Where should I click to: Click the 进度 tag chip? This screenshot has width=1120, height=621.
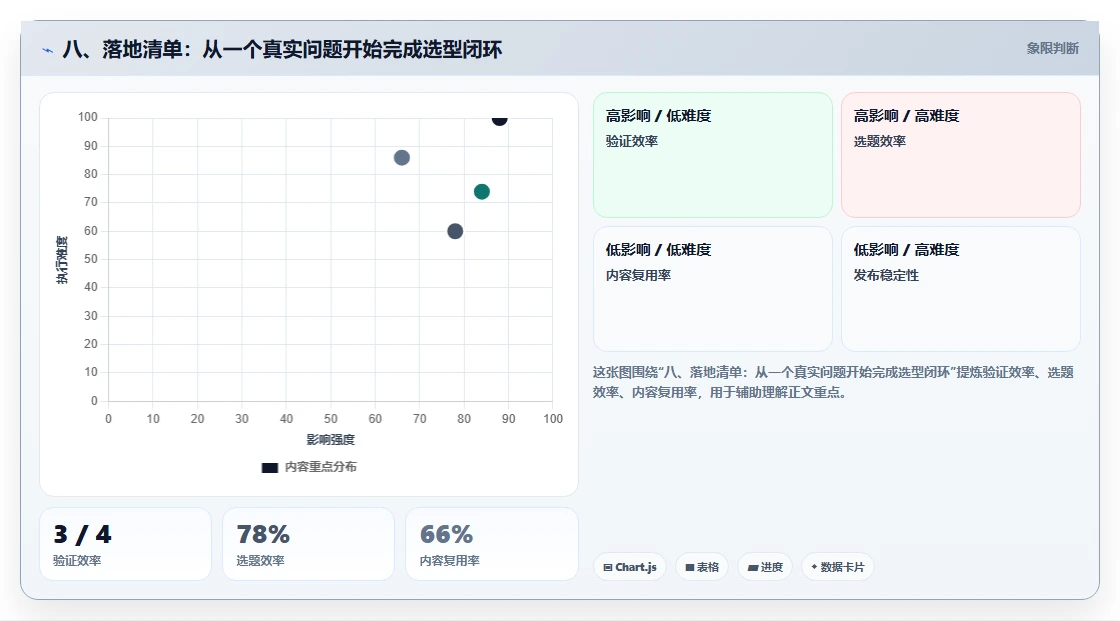[x=765, y=567]
